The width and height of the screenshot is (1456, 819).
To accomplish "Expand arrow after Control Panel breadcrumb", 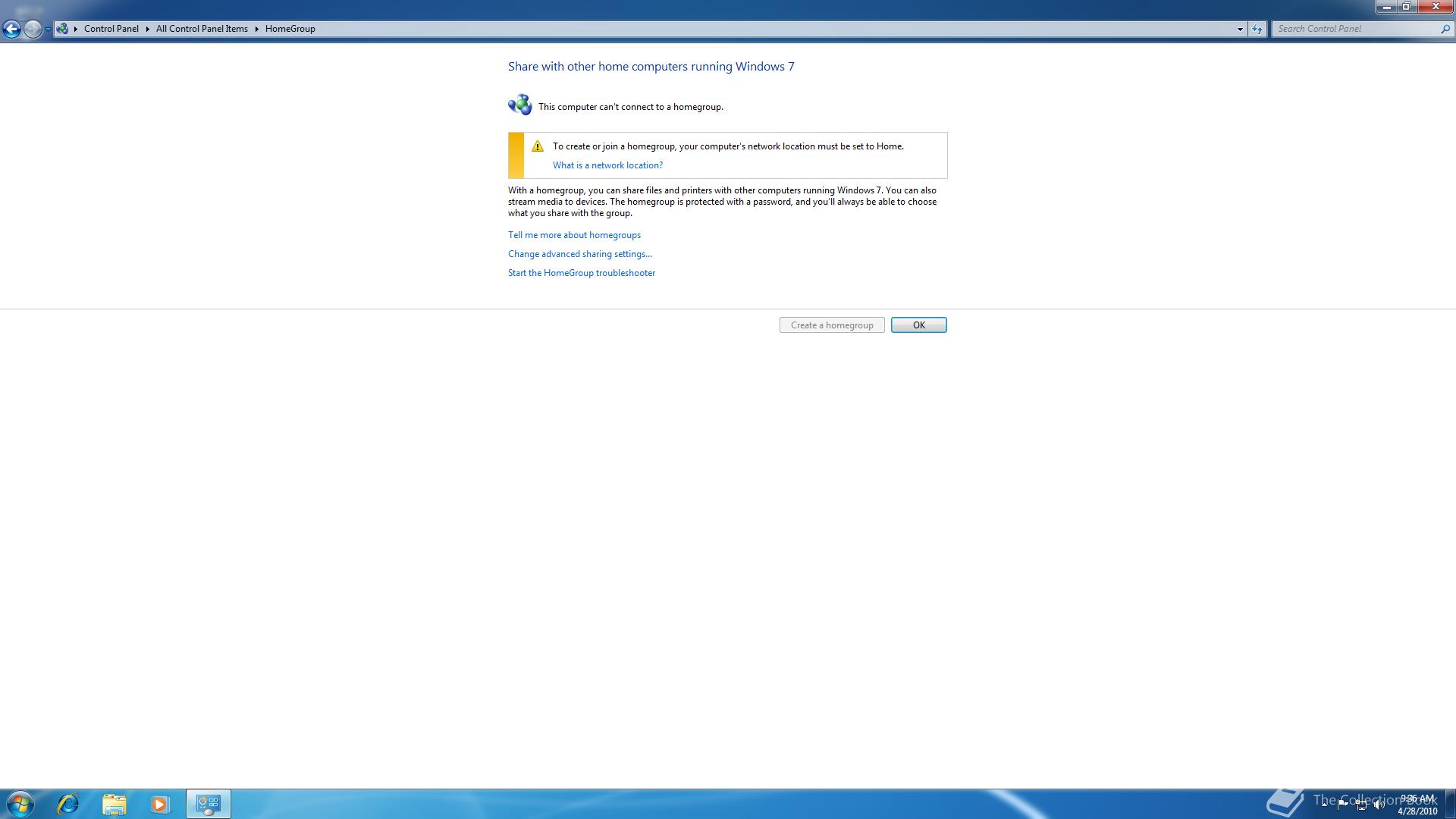I will 147,29.
